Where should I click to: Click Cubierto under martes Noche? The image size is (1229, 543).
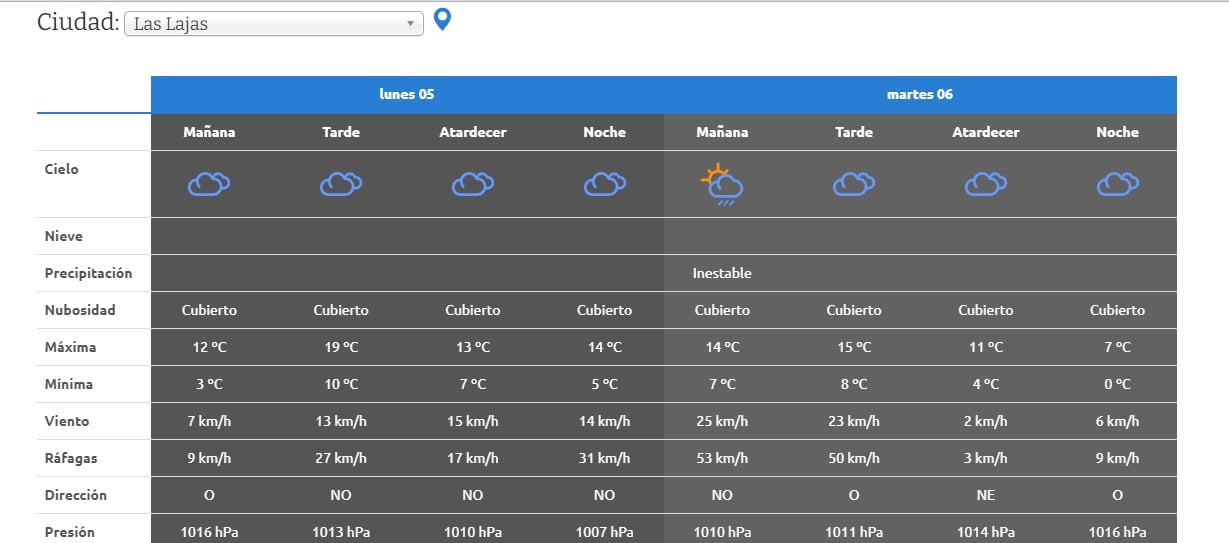click(x=1118, y=310)
